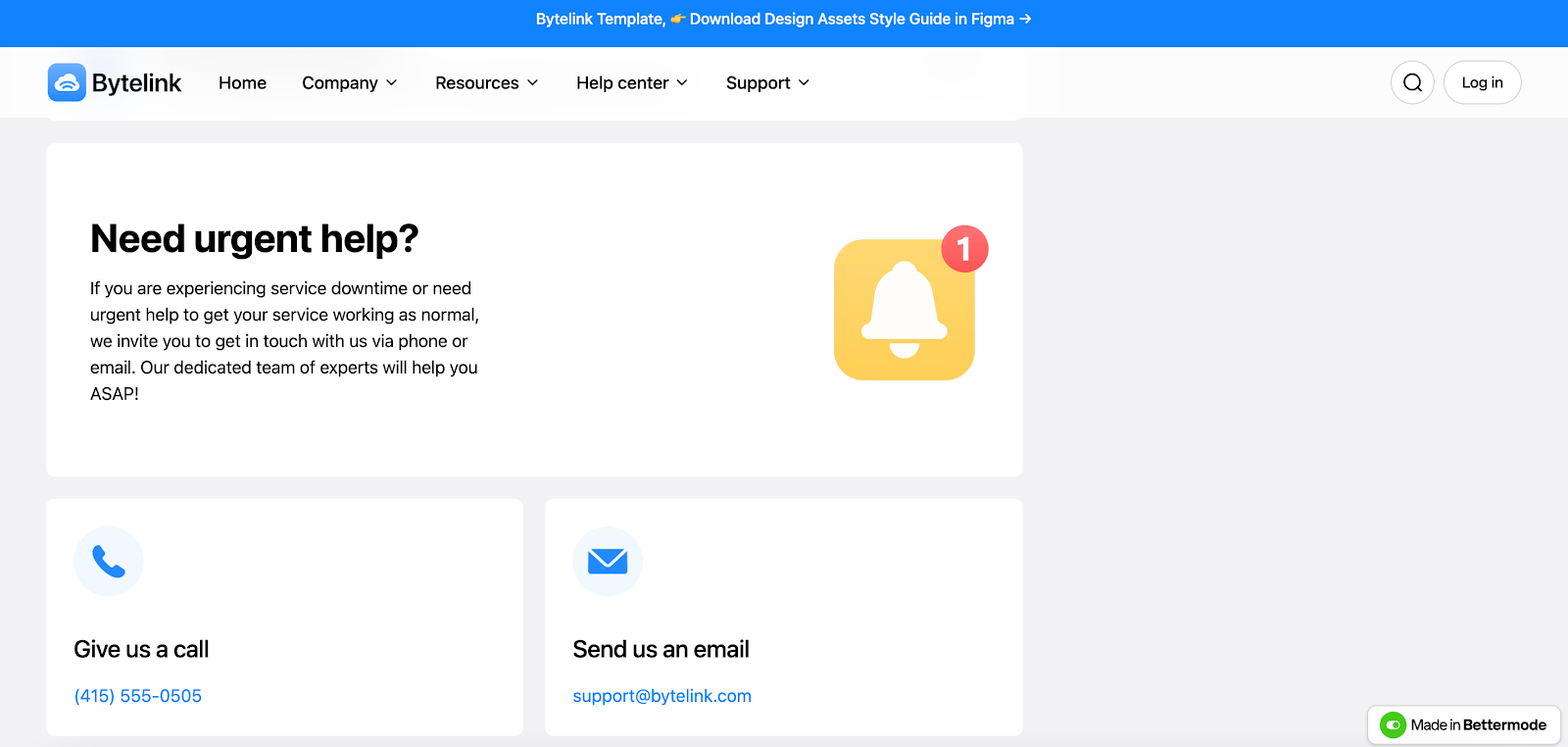Click the Bytelink brand name text
The height and width of the screenshot is (747, 1568).
tap(136, 83)
